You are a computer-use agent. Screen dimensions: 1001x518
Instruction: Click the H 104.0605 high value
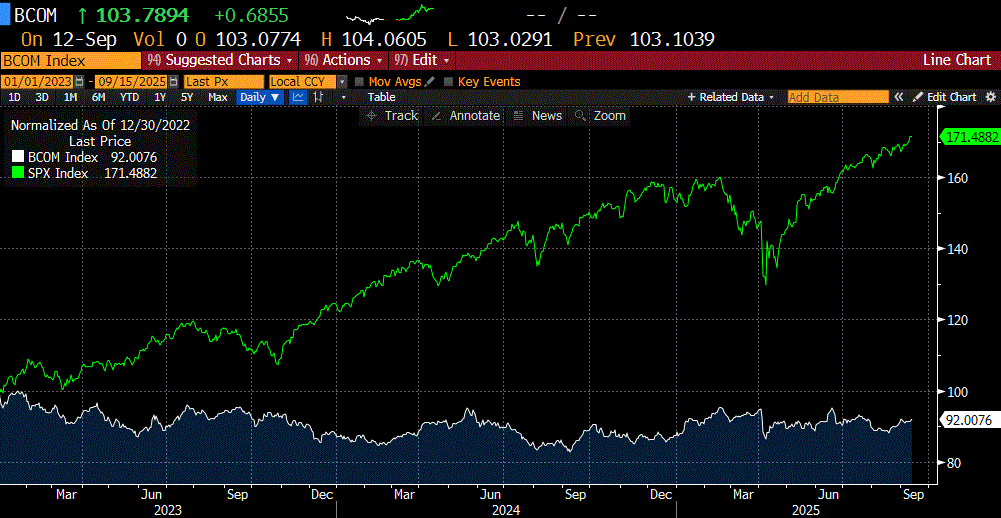[x=373, y=40]
